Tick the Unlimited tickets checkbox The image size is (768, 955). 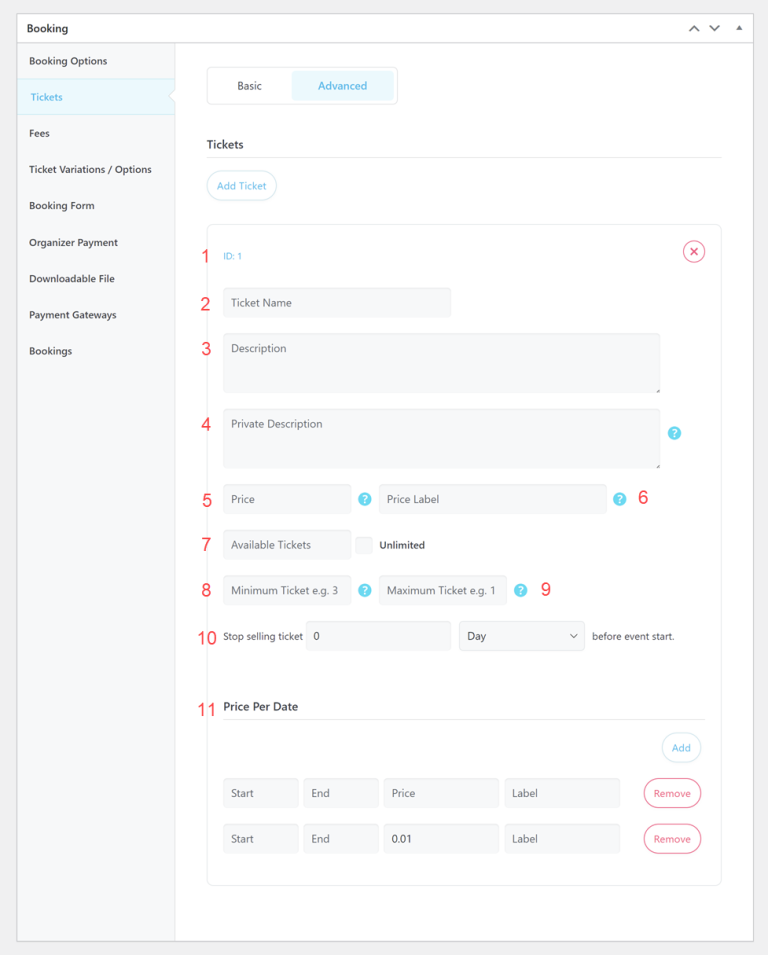pos(364,545)
